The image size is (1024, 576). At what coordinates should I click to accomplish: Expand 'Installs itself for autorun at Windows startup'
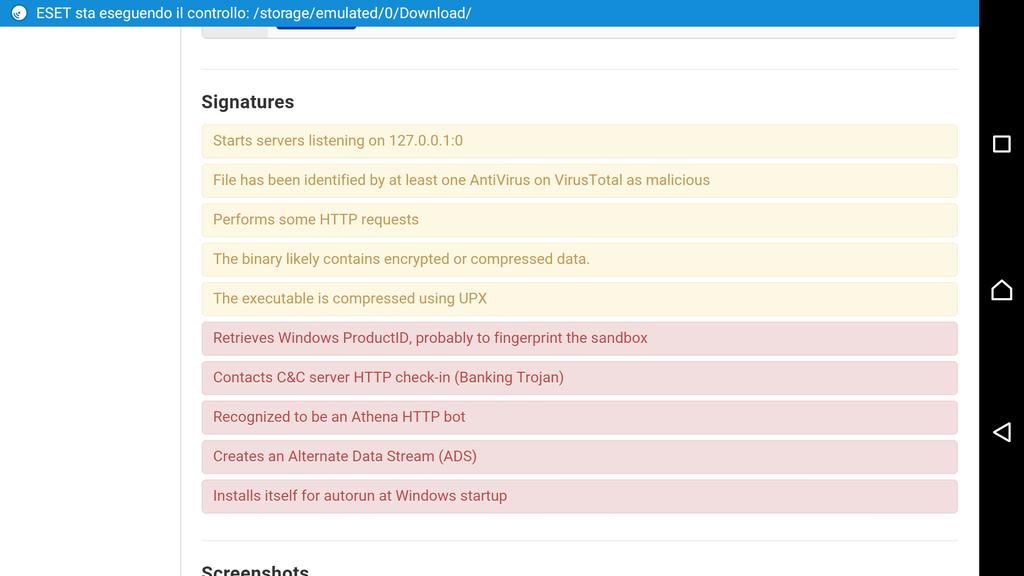pos(579,496)
